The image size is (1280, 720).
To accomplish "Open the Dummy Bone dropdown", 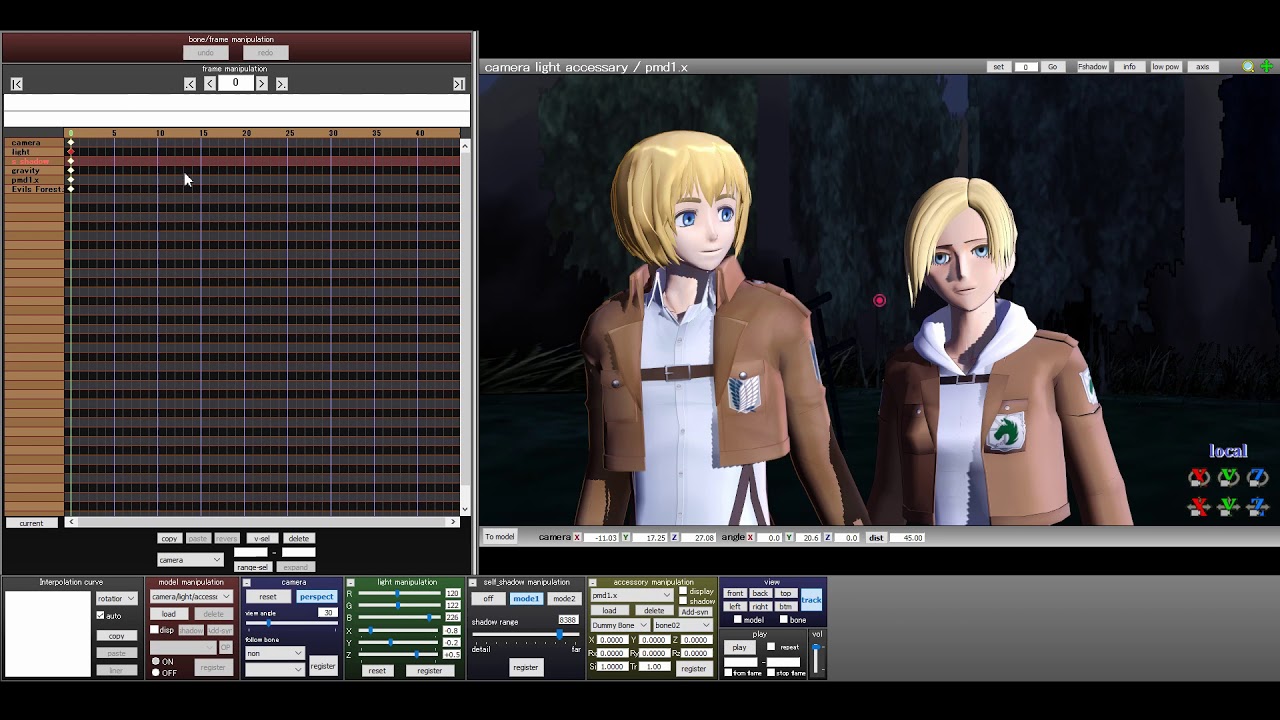I will click(619, 626).
